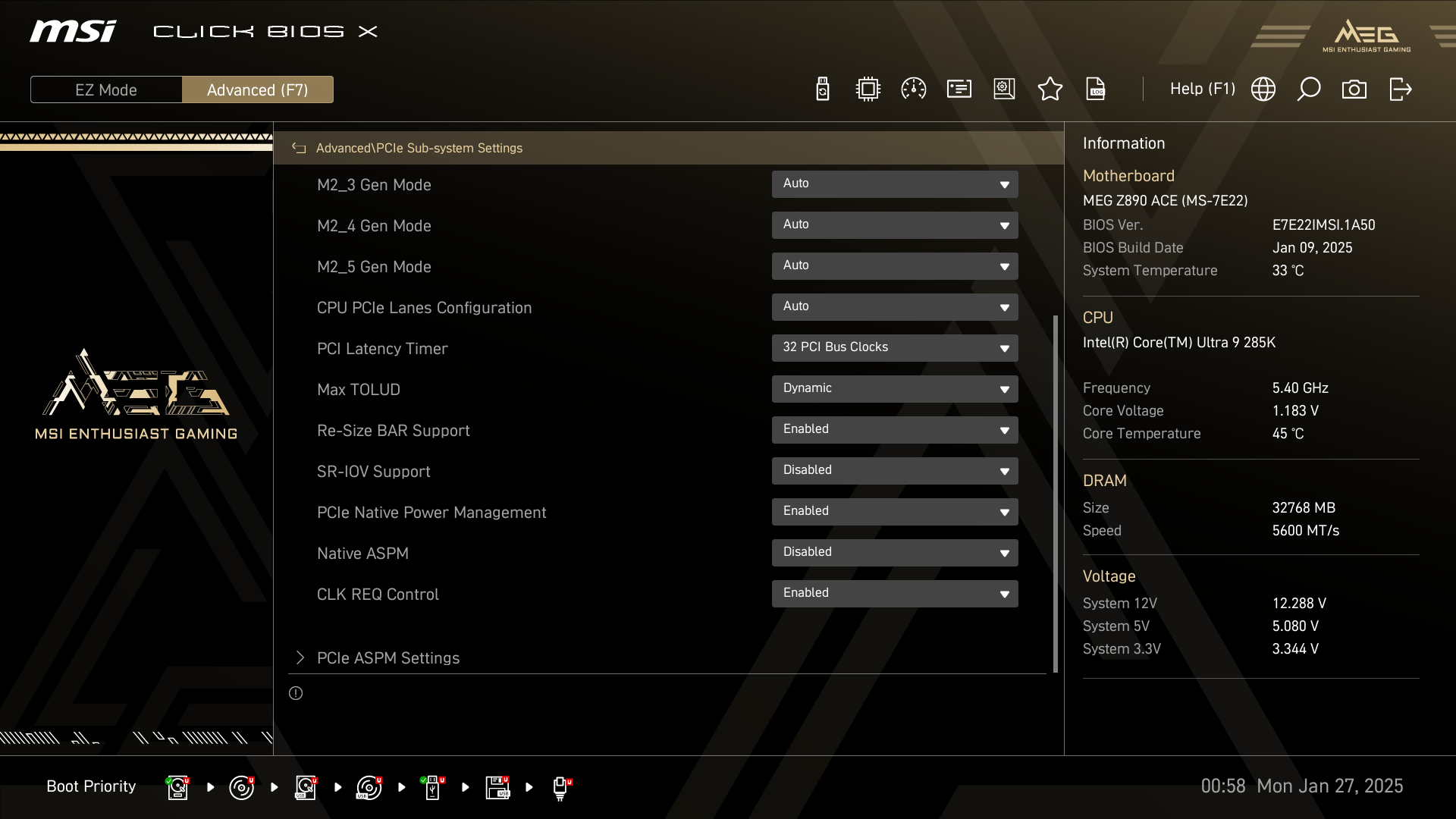Select the Advanced (F7) tab
Image resolution: width=1456 pixels, height=819 pixels.
click(257, 89)
